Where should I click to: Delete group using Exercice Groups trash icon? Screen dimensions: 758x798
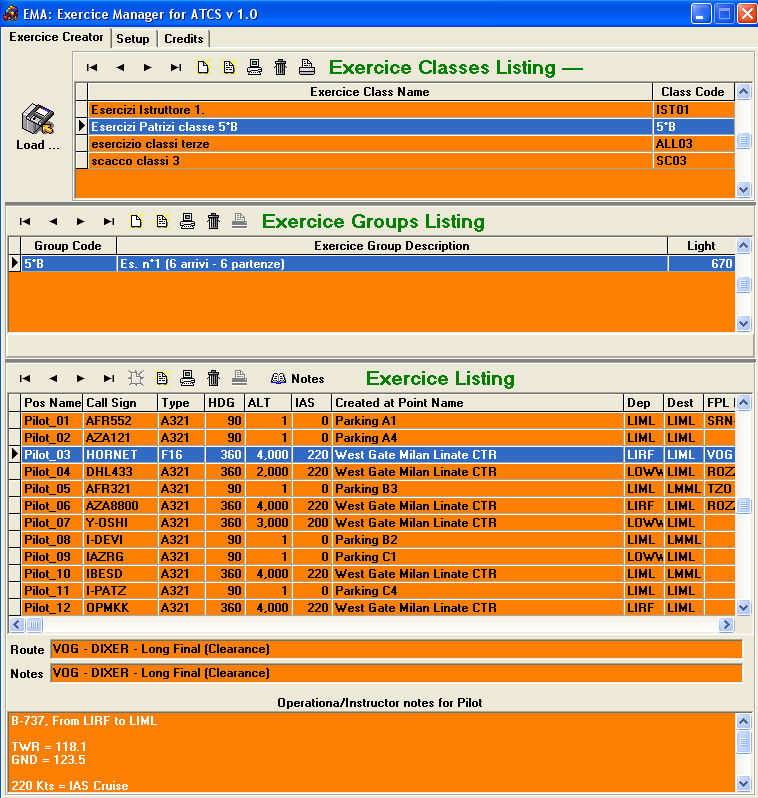[213, 221]
